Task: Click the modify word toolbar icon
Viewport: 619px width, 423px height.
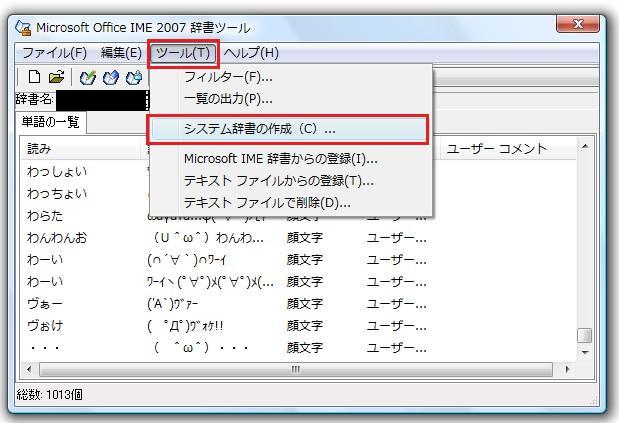Action: click(x=111, y=77)
